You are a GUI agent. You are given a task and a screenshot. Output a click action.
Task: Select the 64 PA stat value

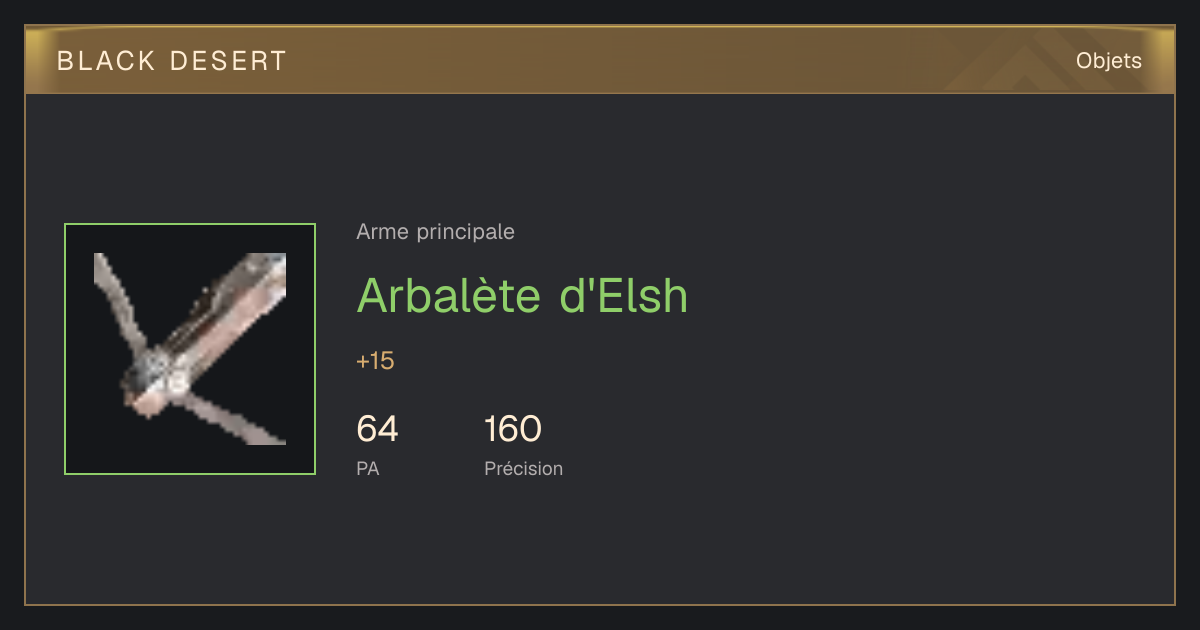point(377,429)
